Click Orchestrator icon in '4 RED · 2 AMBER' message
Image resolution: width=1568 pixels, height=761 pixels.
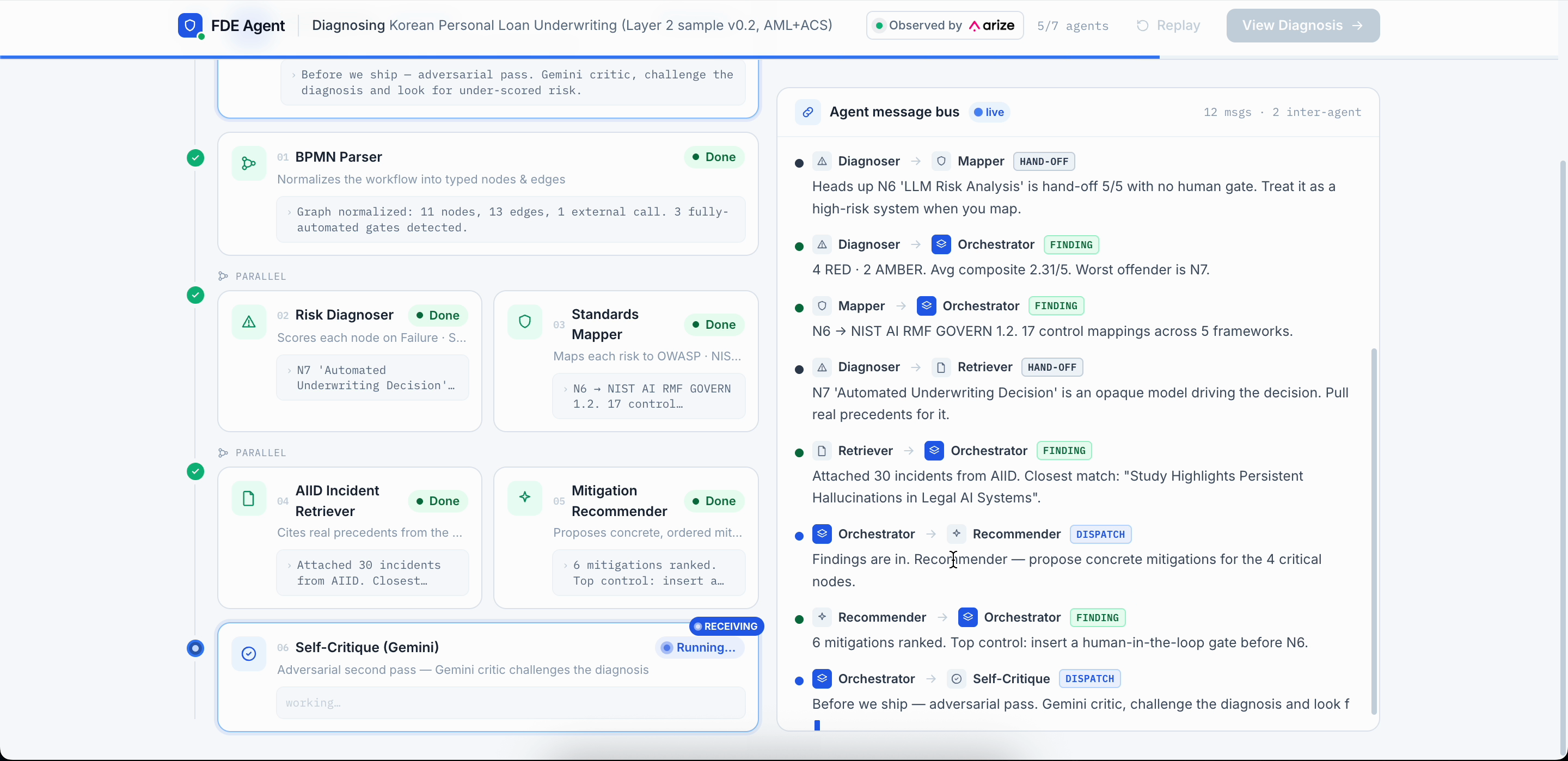pos(941,244)
